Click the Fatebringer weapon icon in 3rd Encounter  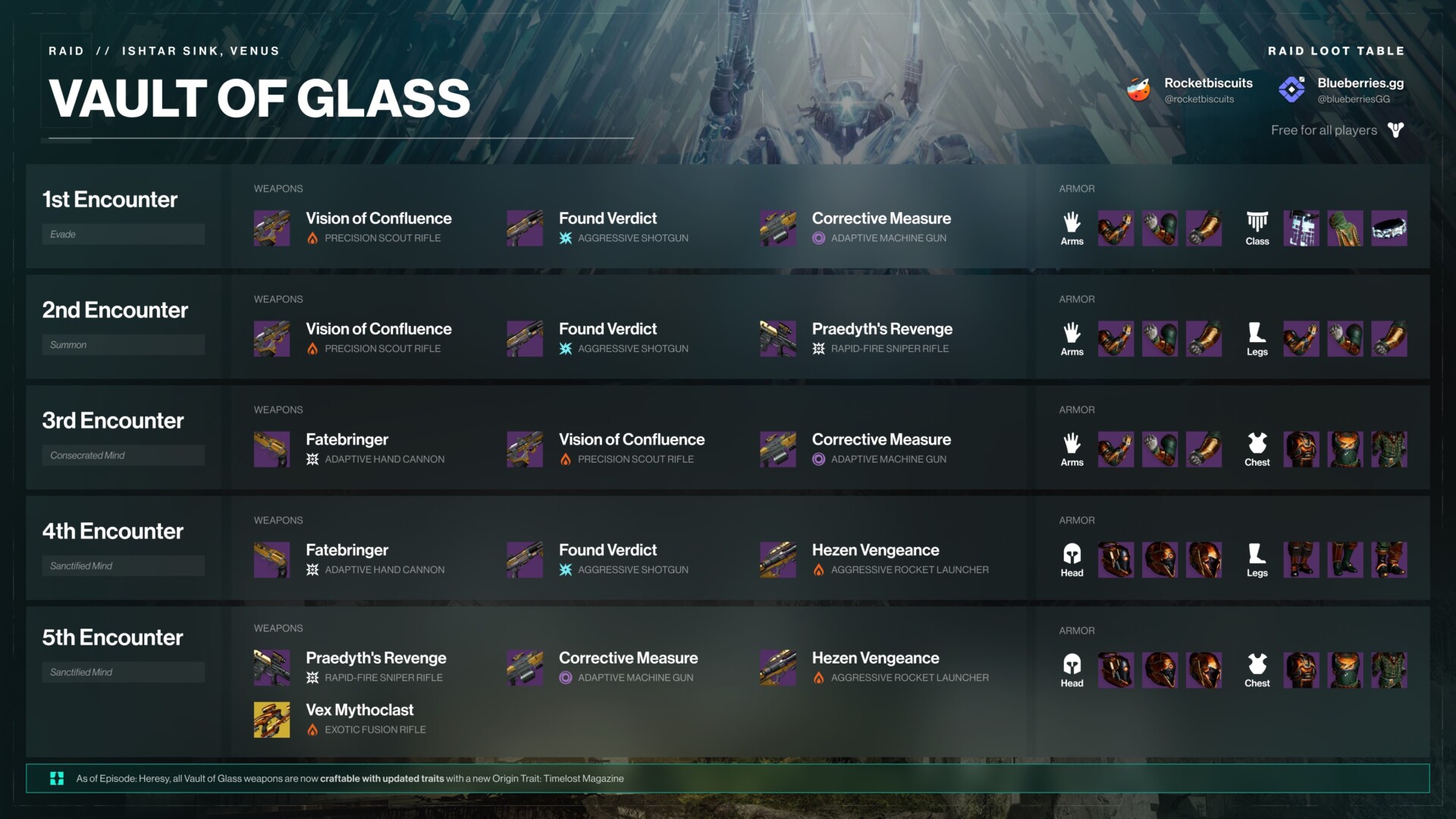271,449
